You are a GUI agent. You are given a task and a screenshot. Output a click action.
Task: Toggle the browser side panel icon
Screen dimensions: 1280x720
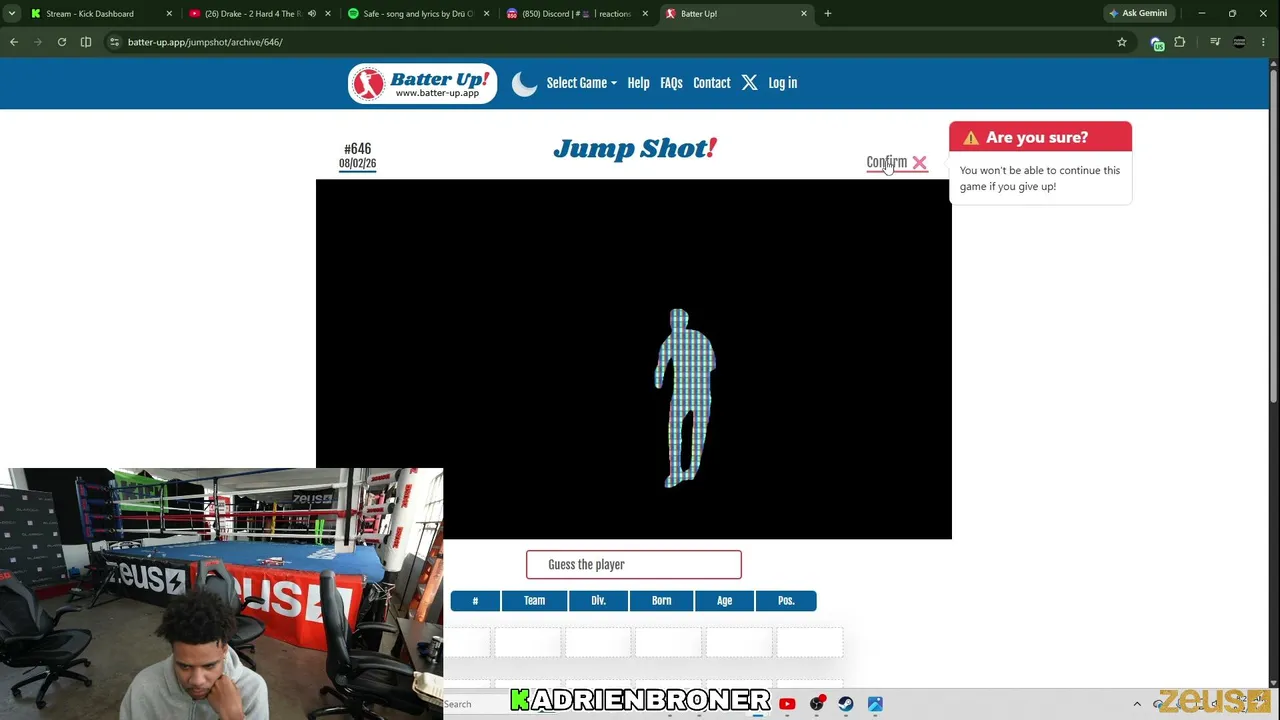click(86, 42)
